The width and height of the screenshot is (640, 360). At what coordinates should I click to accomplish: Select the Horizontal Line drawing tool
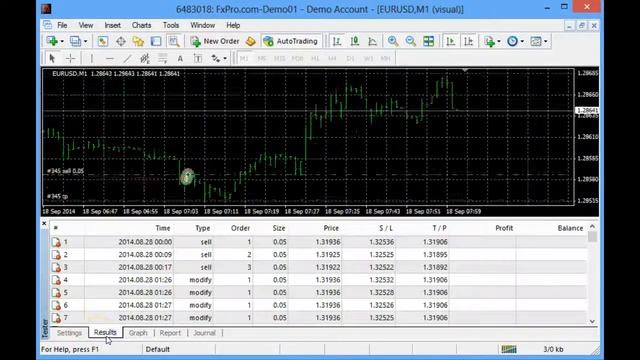[x=109, y=58]
